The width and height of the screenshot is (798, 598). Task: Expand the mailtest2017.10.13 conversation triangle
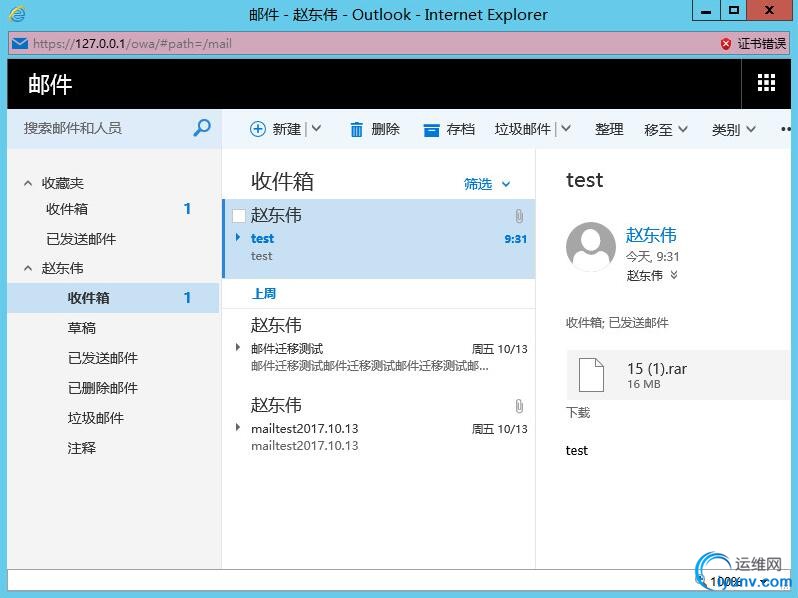point(238,428)
